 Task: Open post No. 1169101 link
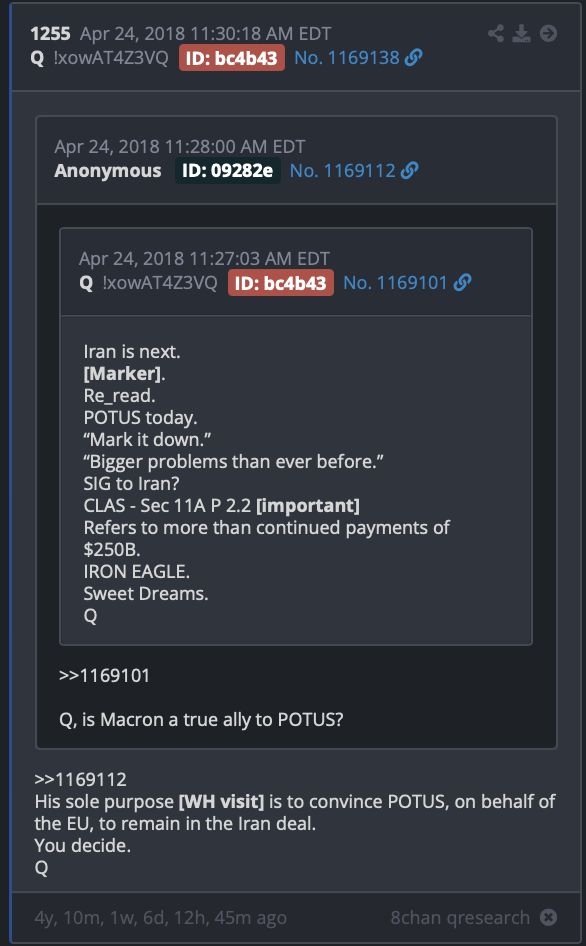pyautogui.click(x=395, y=282)
